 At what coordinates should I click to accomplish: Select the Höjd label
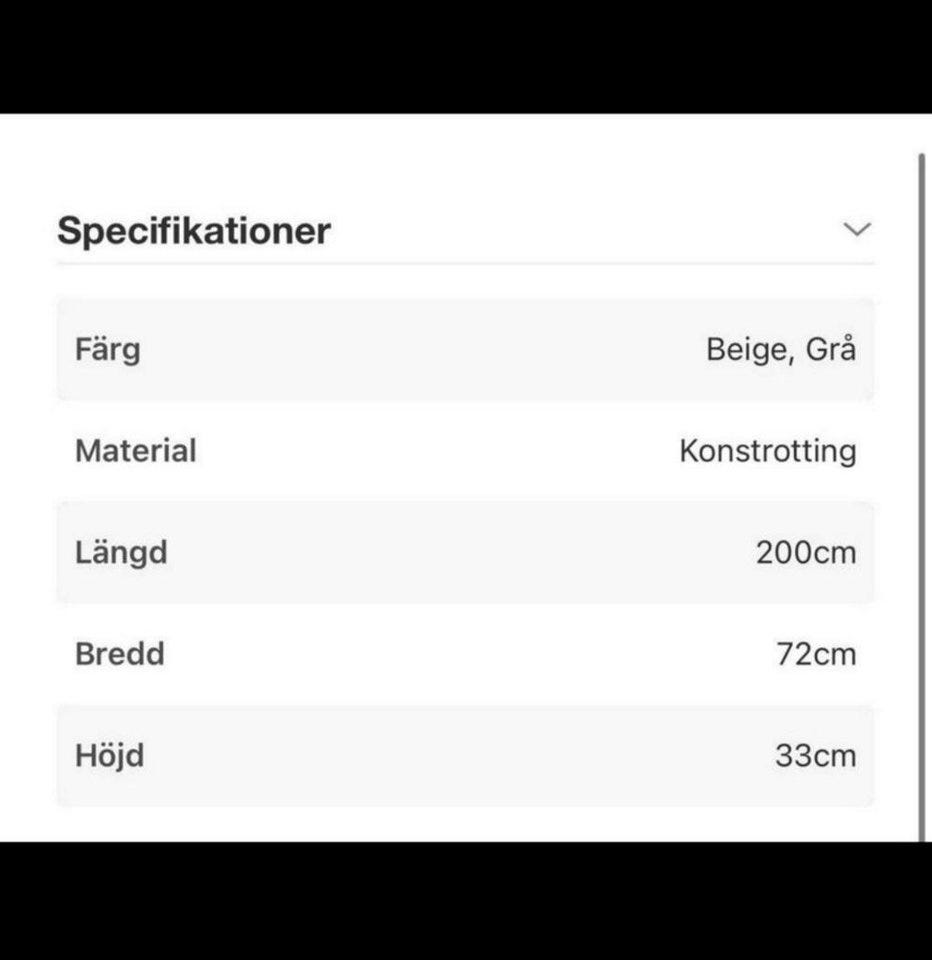coord(110,756)
